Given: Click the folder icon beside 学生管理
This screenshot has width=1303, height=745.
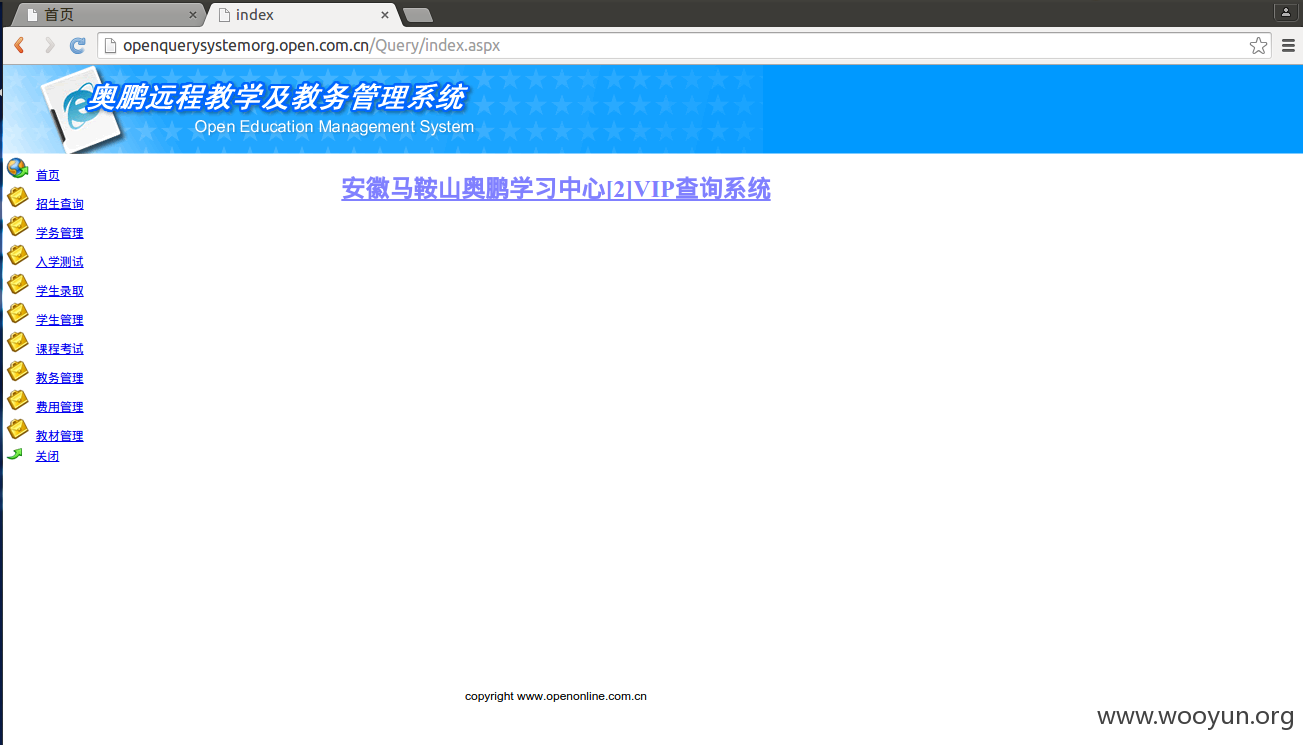Looking at the screenshot, I should pyautogui.click(x=17, y=313).
